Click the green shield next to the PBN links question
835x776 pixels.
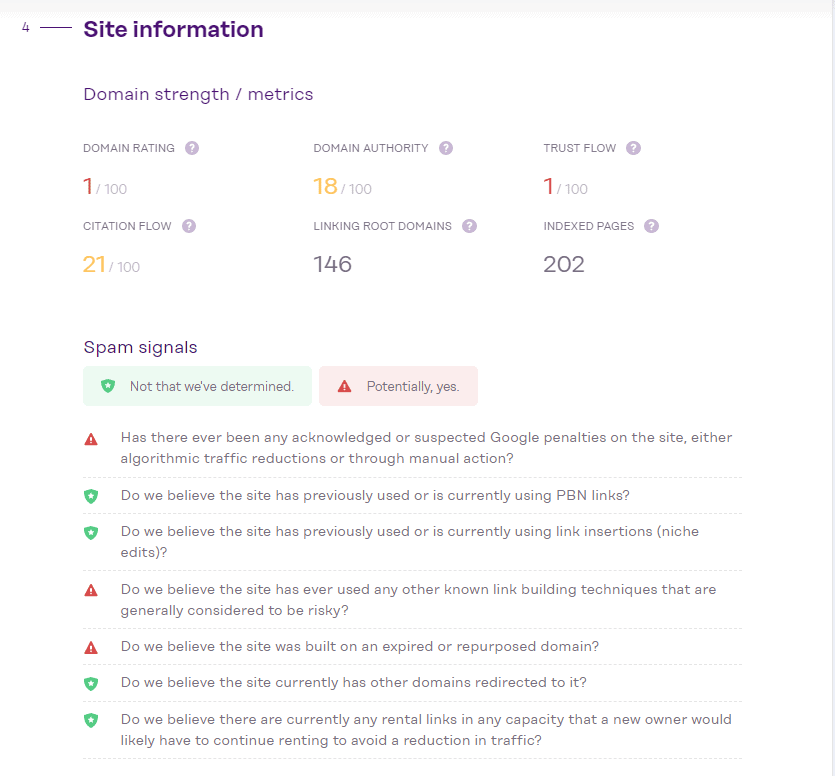[91, 496]
